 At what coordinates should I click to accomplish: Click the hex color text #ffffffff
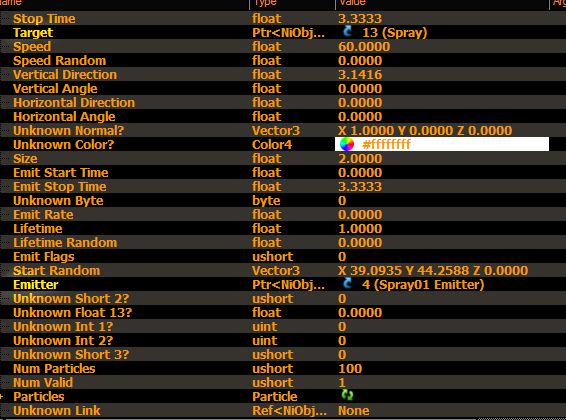pos(386,144)
